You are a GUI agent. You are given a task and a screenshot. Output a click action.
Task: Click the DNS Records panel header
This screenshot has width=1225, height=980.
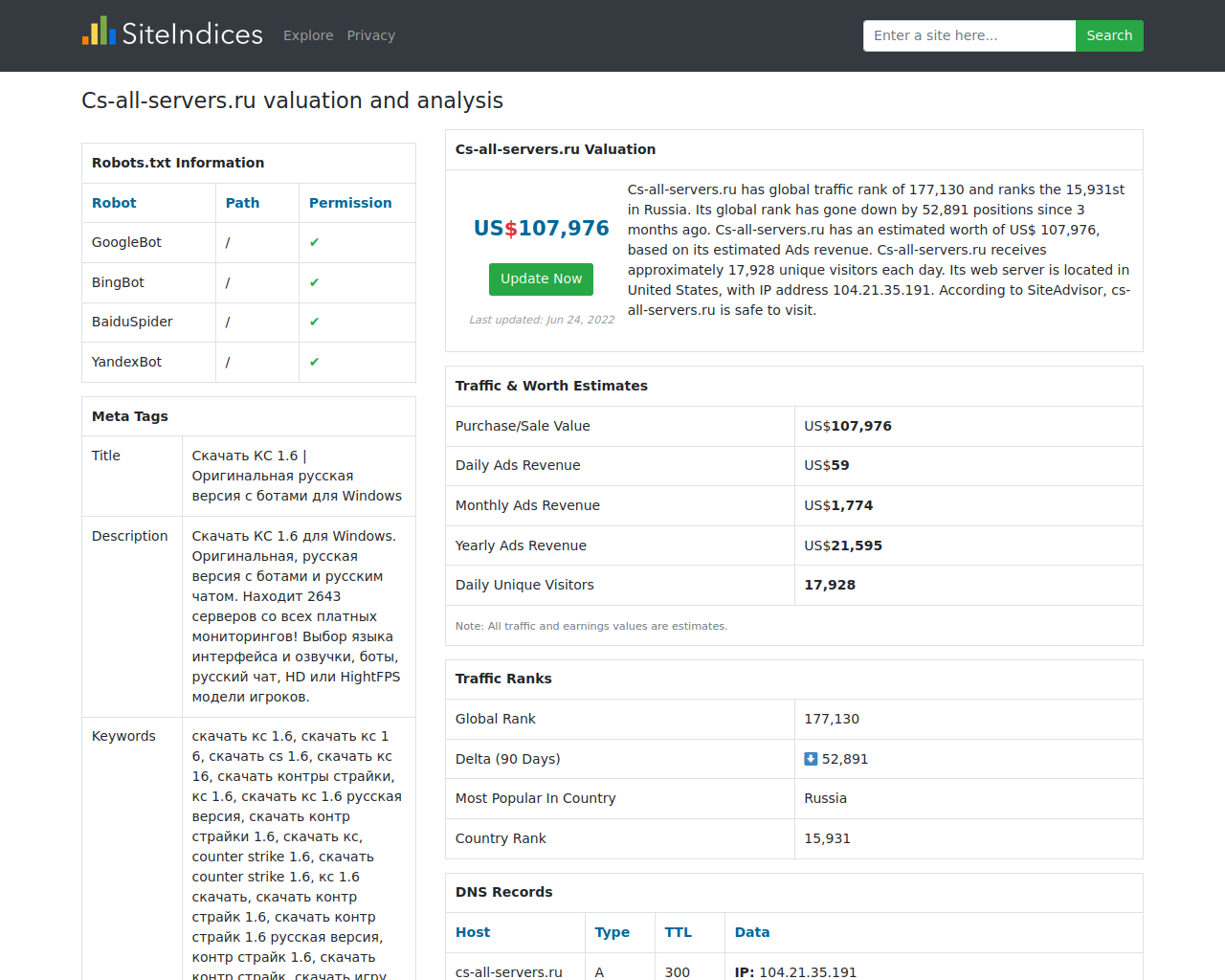[504, 892]
